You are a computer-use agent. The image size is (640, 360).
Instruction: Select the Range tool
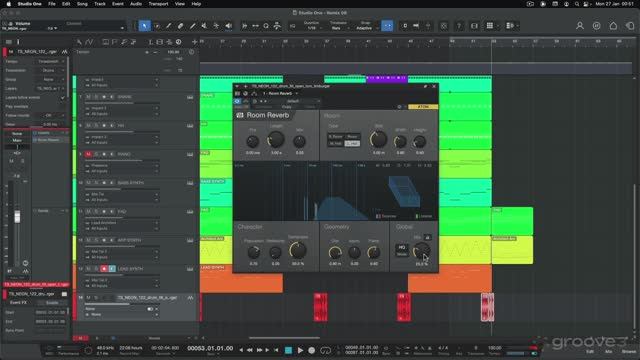(x=157, y=26)
